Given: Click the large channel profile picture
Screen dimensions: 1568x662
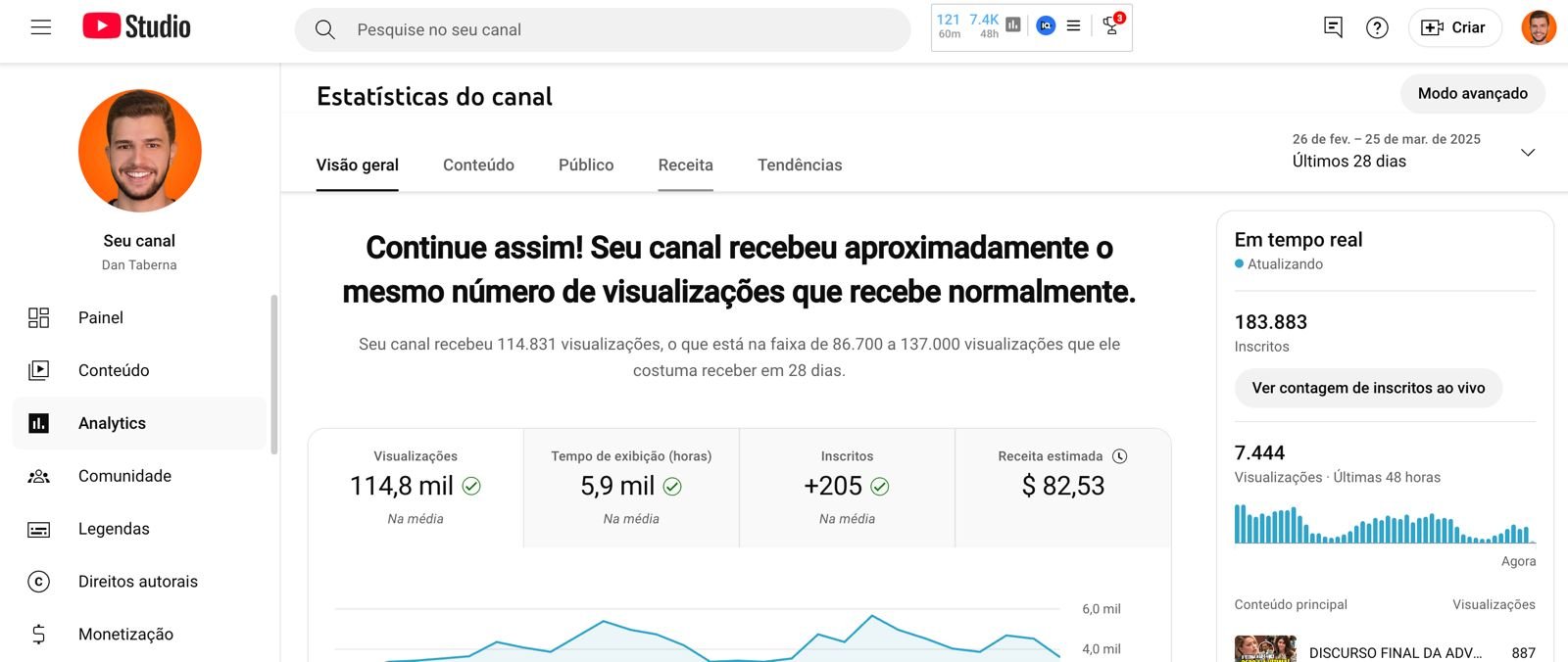Looking at the screenshot, I should 140,151.
